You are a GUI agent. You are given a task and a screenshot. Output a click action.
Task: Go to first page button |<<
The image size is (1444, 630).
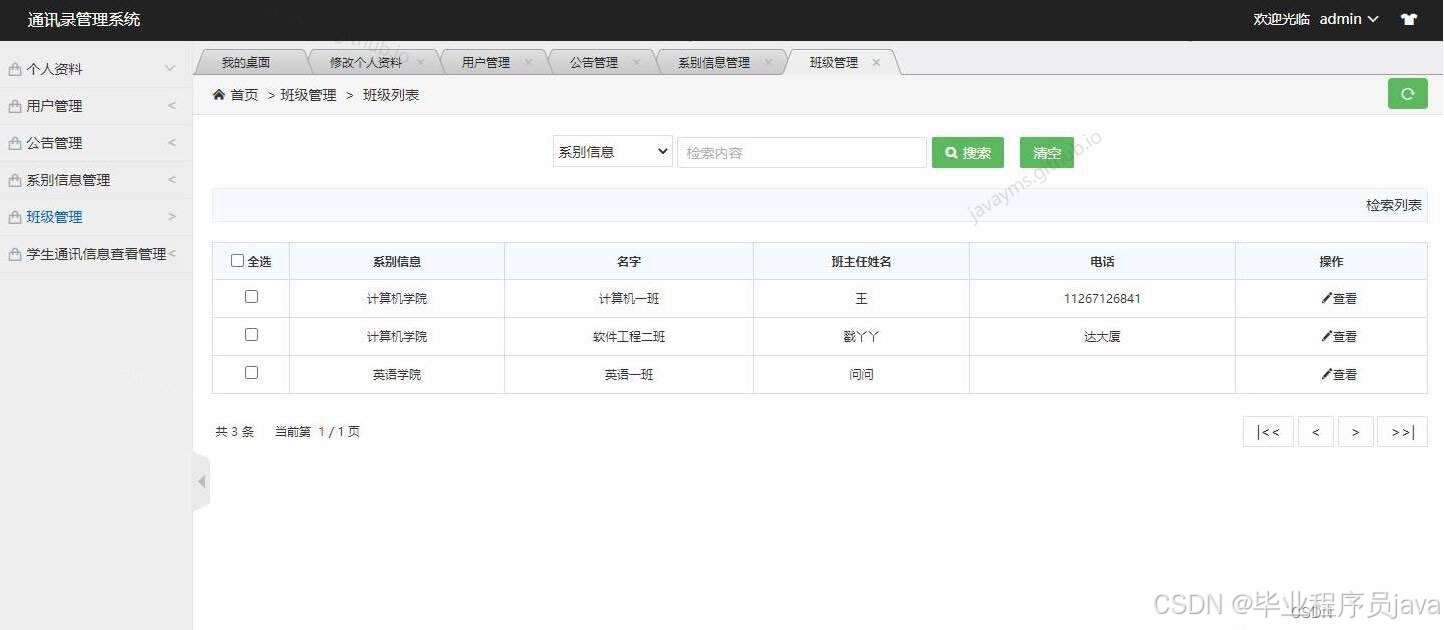(x=1268, y=432)
